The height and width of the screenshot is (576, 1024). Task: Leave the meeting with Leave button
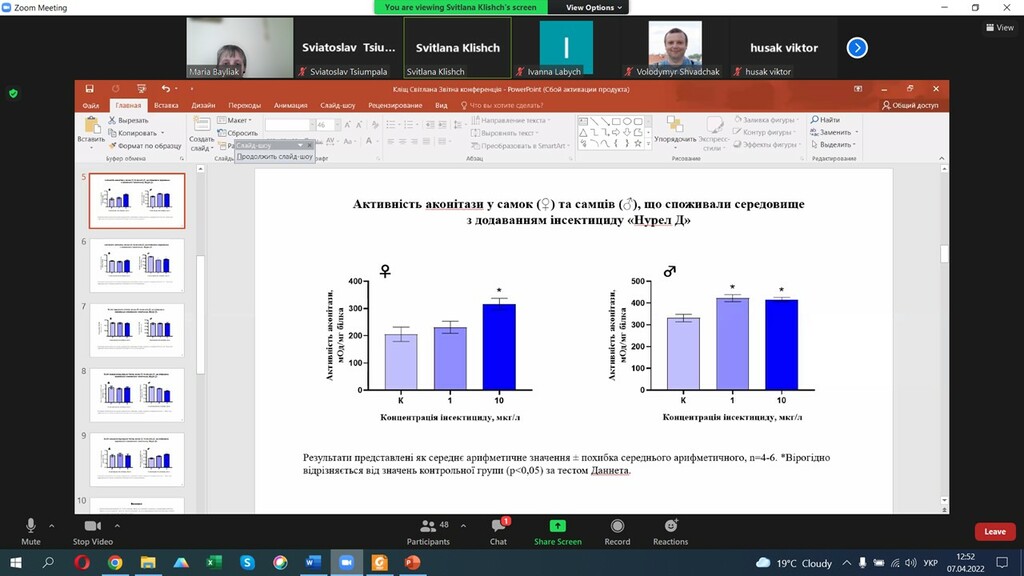coord(995,532)
